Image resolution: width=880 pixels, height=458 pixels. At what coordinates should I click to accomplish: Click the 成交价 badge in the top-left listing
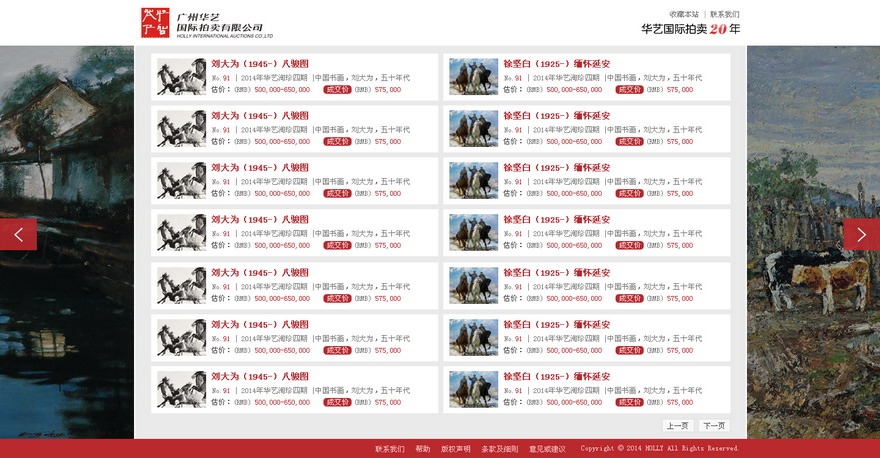pyautogui.click(x=337, y=89)
